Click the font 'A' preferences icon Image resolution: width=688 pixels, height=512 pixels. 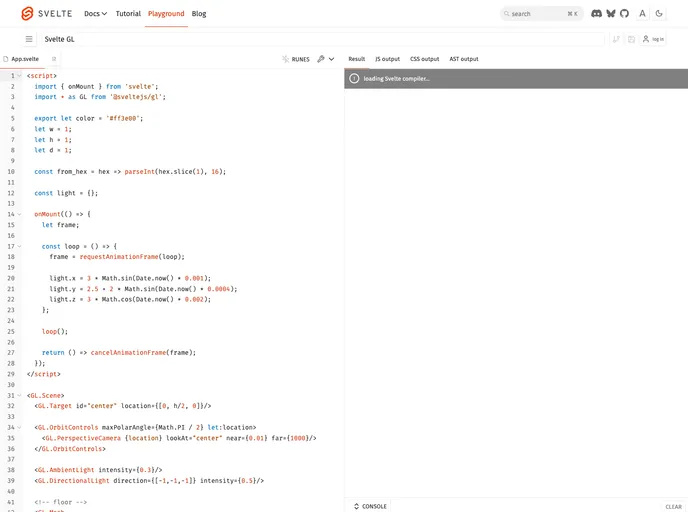pos(642,14)
